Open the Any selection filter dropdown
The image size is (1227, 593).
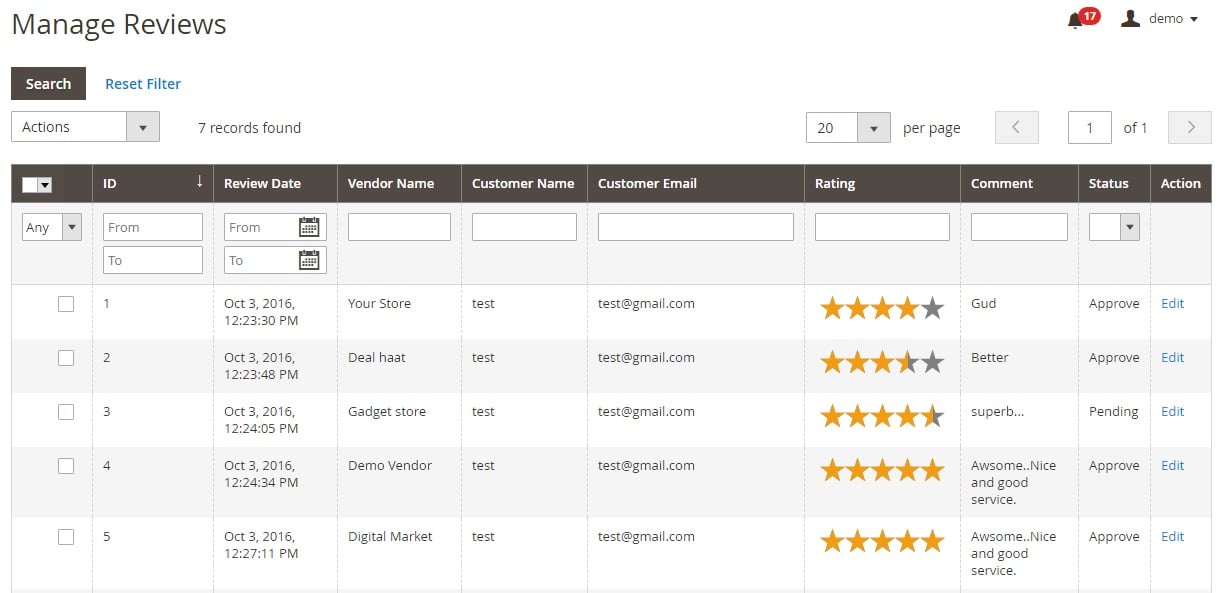[52, 227]
